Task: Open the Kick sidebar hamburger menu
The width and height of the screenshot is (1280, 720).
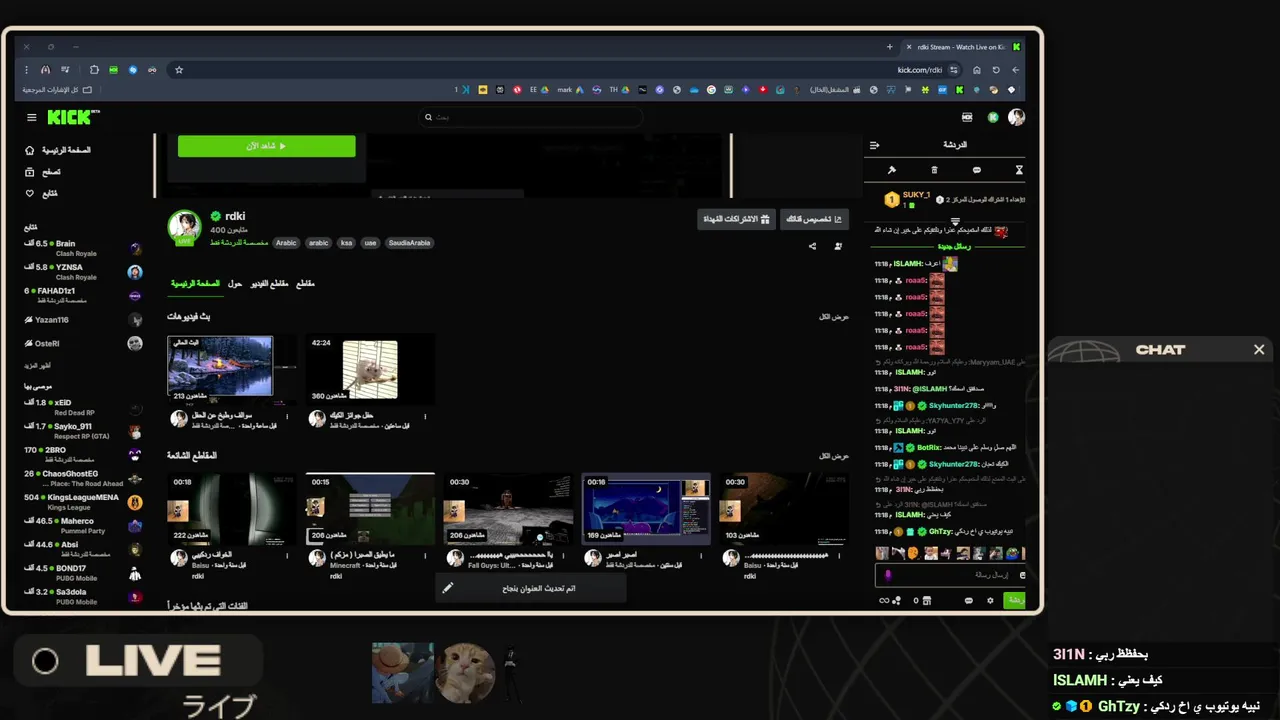Action: click(x=31, y=117)
